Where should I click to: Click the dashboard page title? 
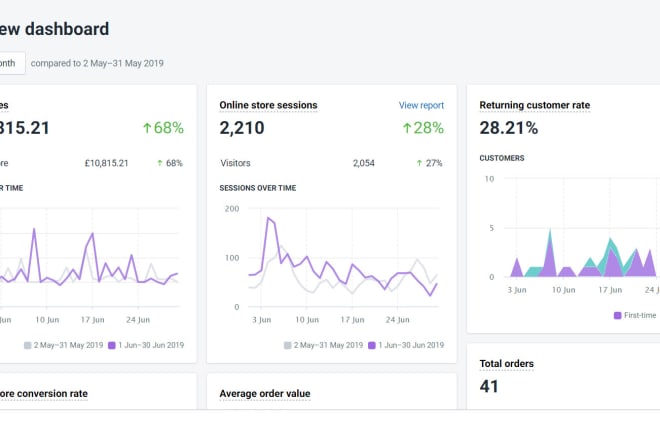tap(54, 29)
